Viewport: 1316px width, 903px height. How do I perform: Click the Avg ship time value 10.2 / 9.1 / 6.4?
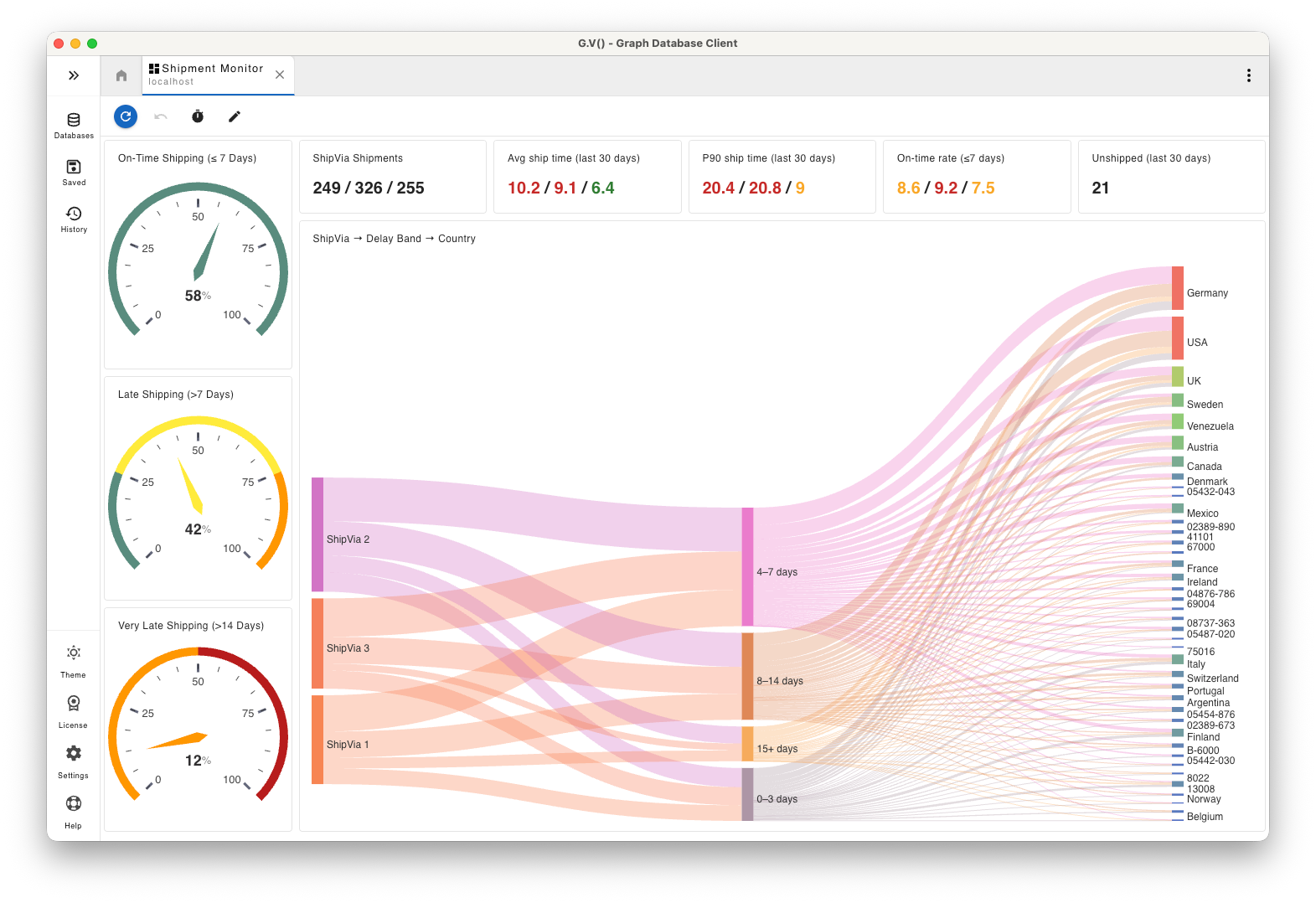coord(561,188)
